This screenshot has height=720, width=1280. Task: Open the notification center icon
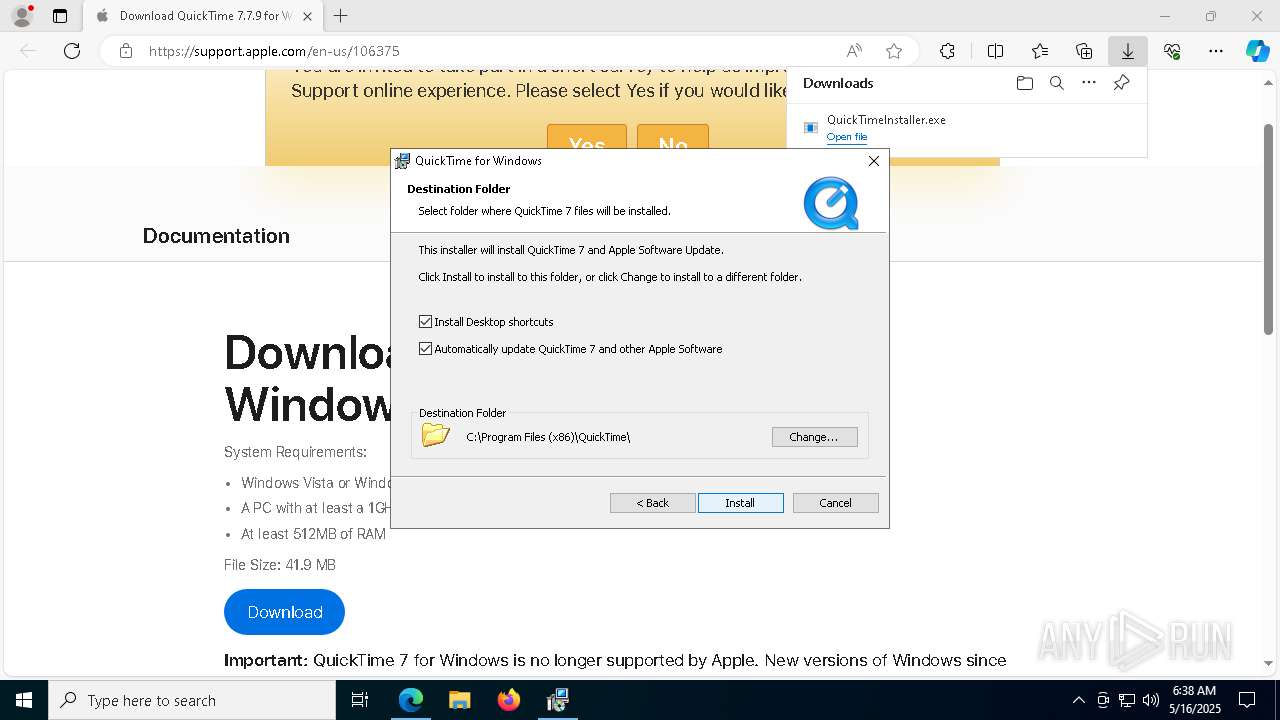point(1247,700)
